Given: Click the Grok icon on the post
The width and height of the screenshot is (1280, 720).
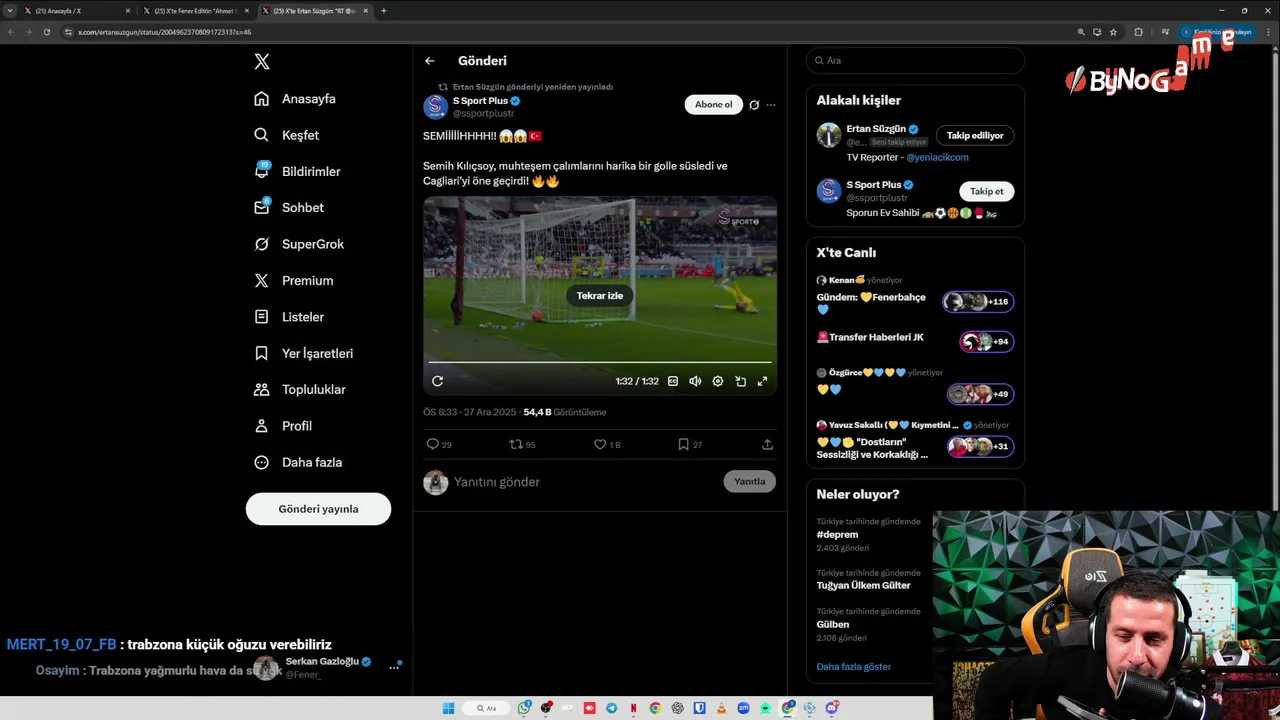Looking at the screenshot, I should [x=754, y=105].
